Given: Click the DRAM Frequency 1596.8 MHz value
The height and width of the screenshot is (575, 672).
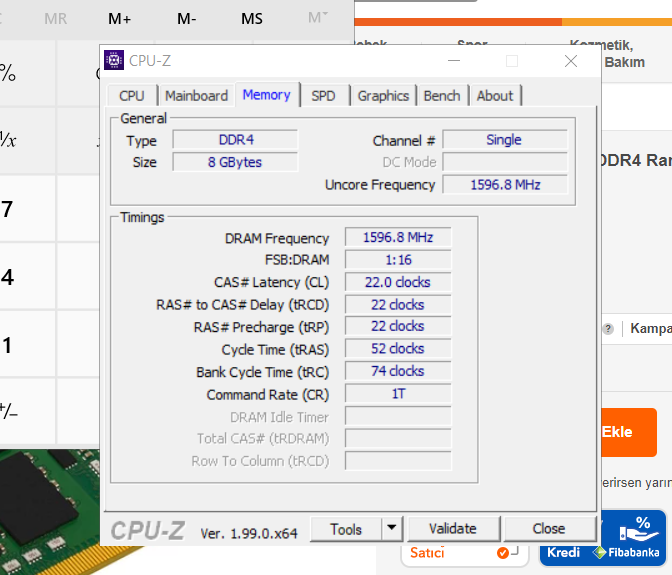Looking at the screenshot, I should (x=398, y=237).
